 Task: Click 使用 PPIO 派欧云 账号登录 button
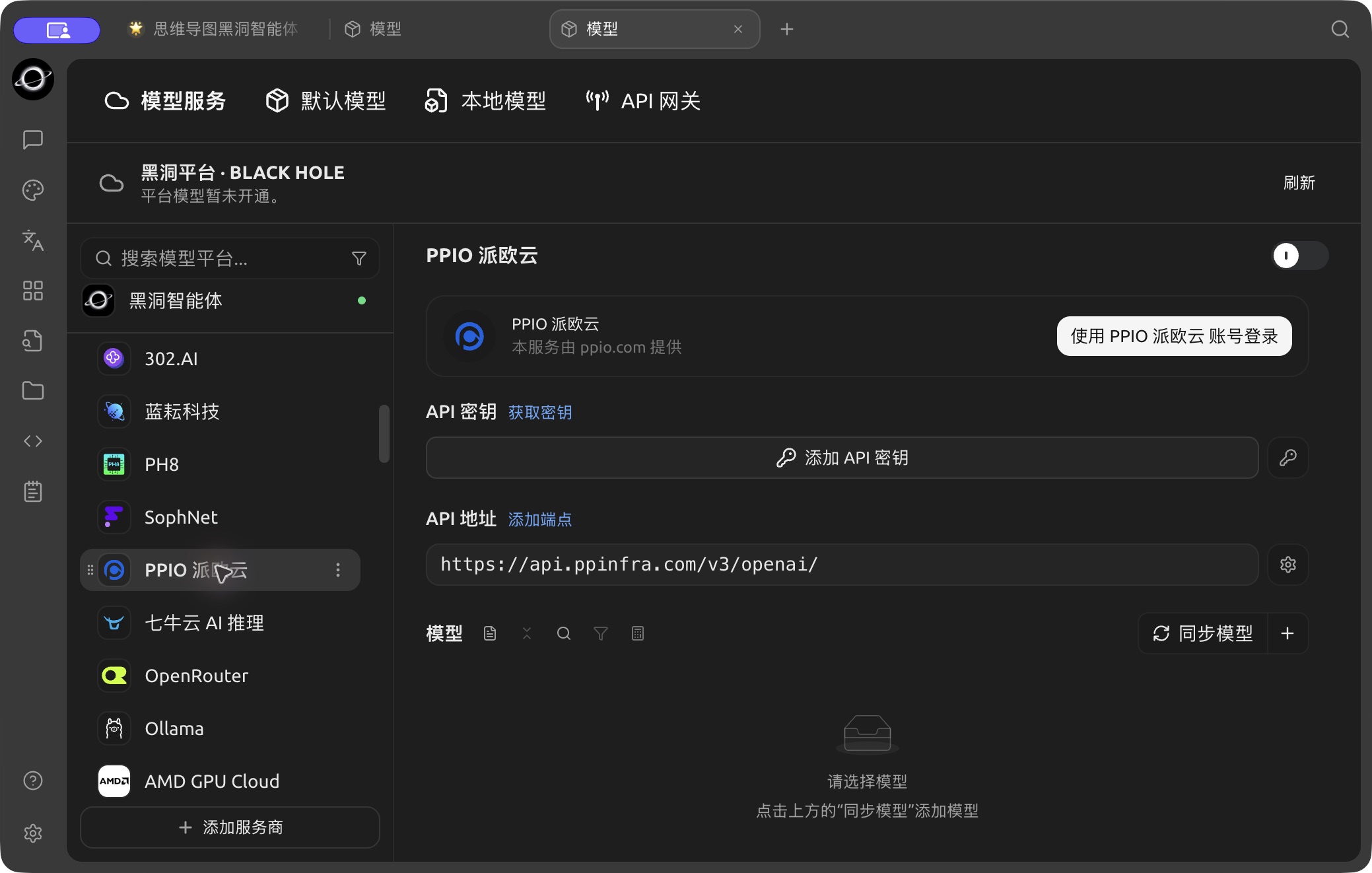(1174, 336)
